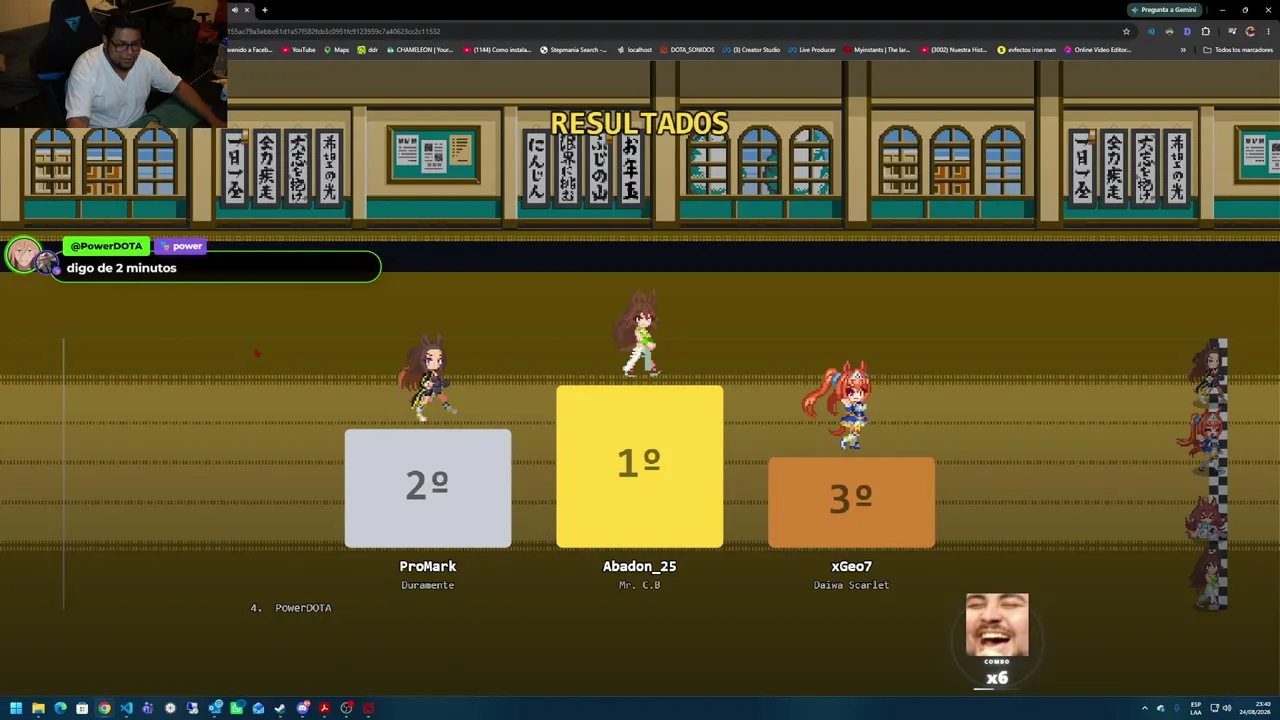The width and height of the screenshot is (1280, 720).
Task: Open the glasses-shaped extension icon
Action: tap(1169, 31)
